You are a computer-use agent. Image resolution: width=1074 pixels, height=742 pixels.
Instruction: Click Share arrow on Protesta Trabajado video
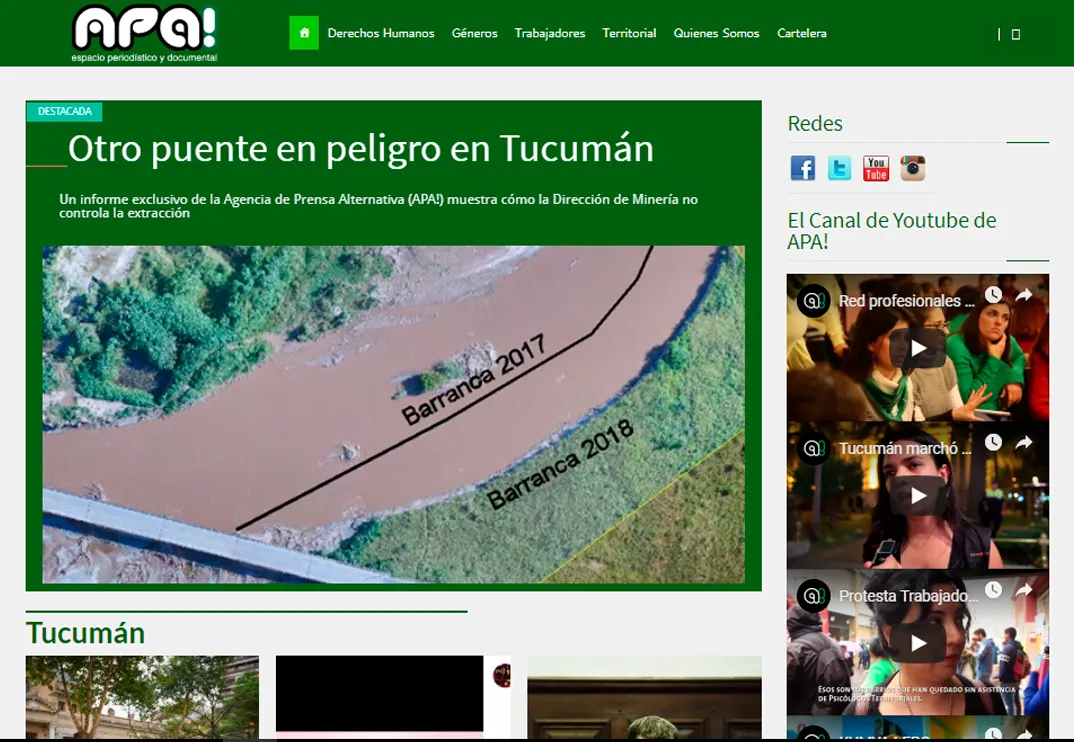point(1023,590)
